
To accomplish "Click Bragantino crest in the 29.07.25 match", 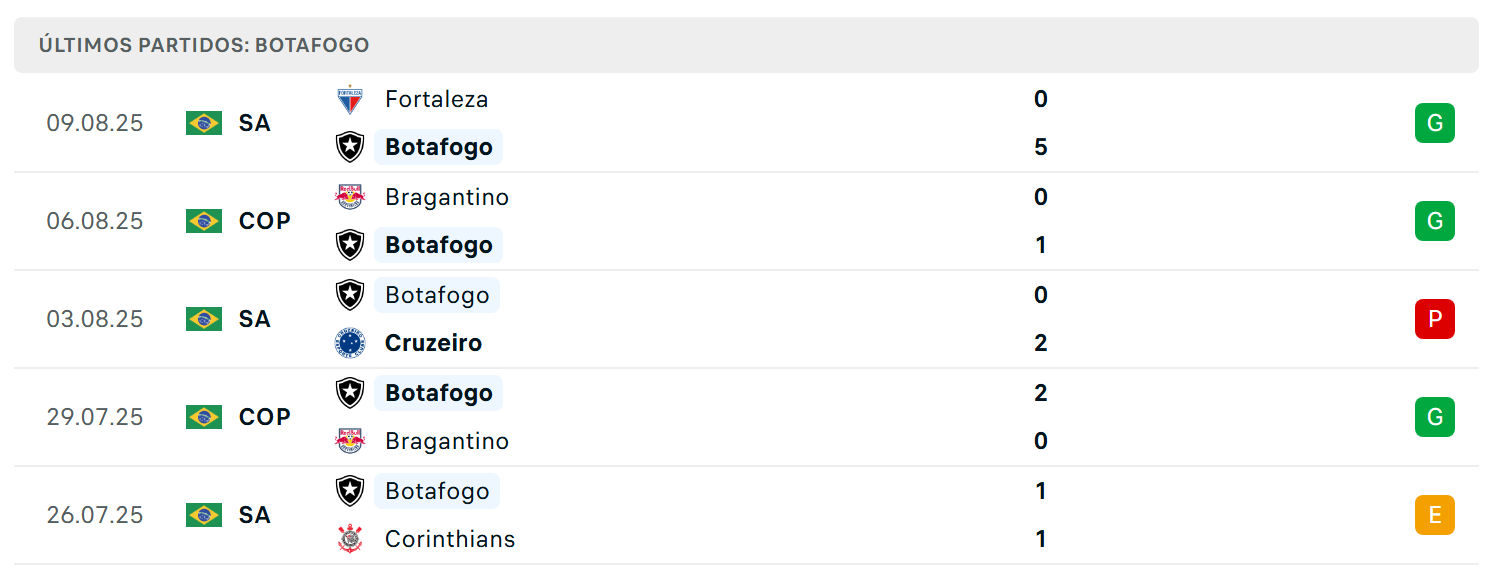I will [x=350, y=441].
